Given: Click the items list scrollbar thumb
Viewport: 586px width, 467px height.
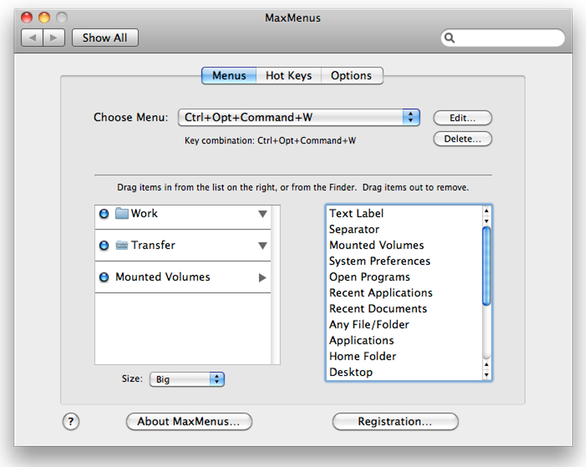Looking at the screenshot, I should [x=486, y=266].
